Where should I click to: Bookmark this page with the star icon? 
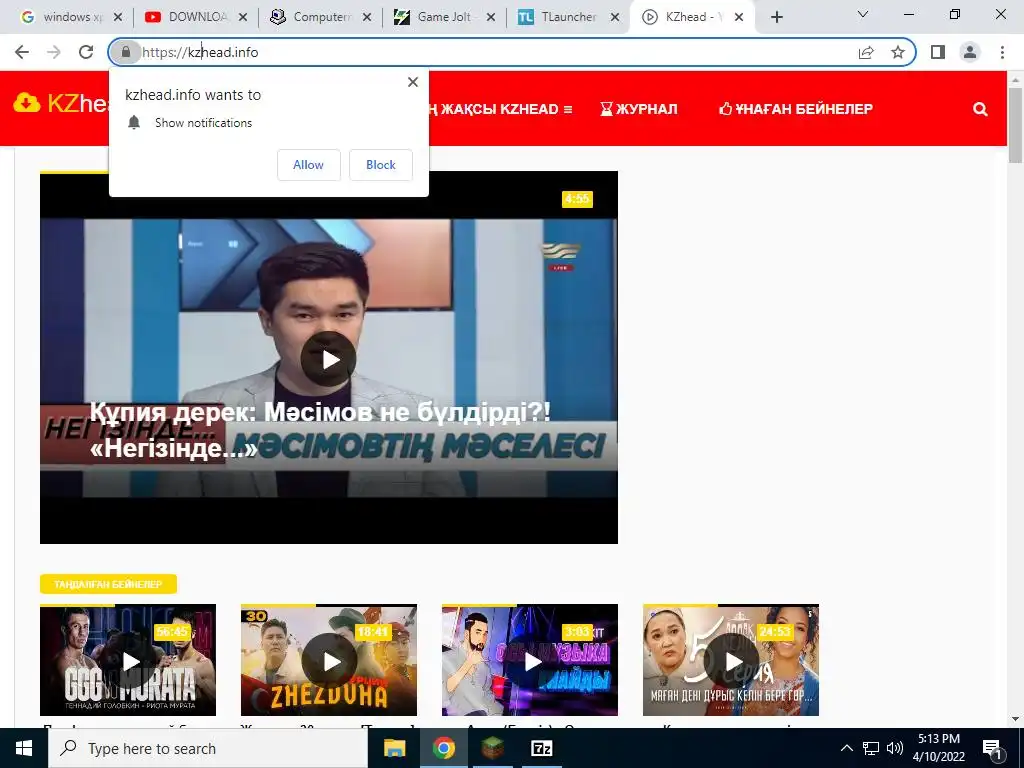[898, 52]
